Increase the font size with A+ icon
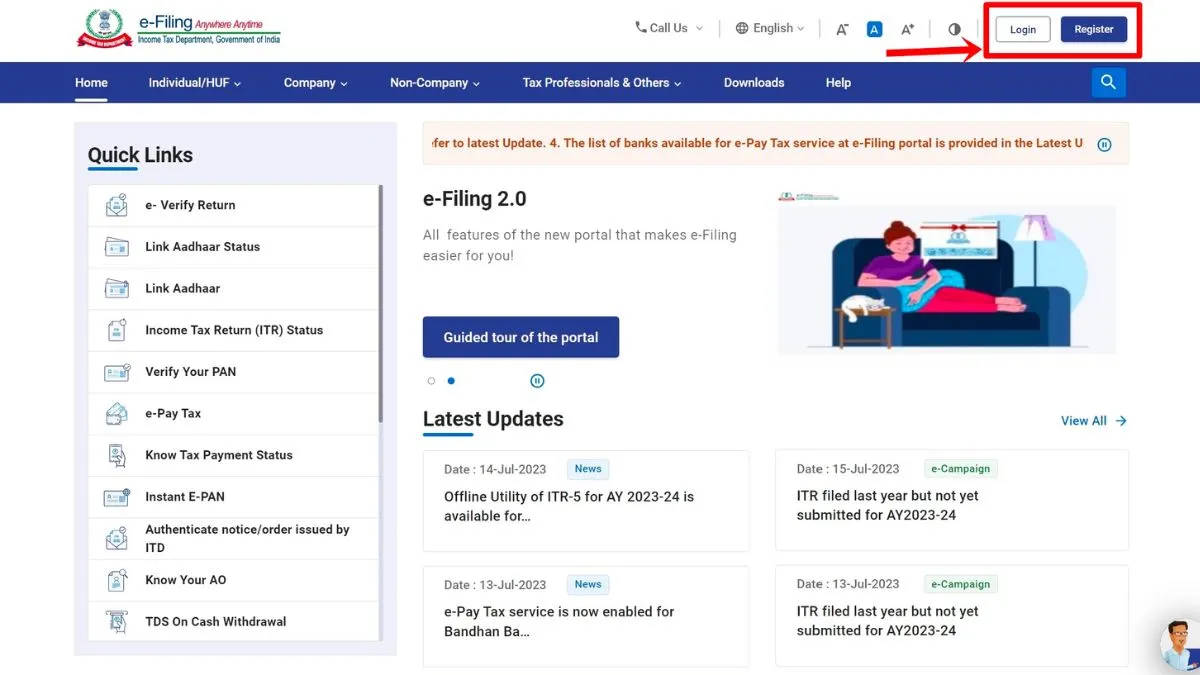The image size is (1200, 675). [907, 29]
